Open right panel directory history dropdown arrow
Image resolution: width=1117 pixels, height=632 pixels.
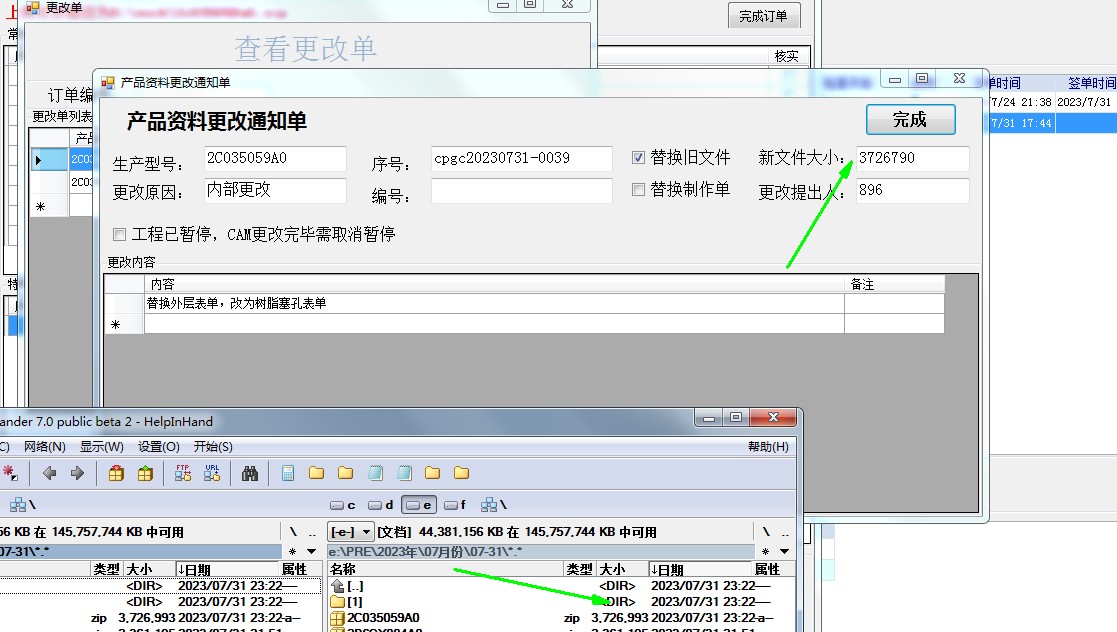(x=784, y=551)
